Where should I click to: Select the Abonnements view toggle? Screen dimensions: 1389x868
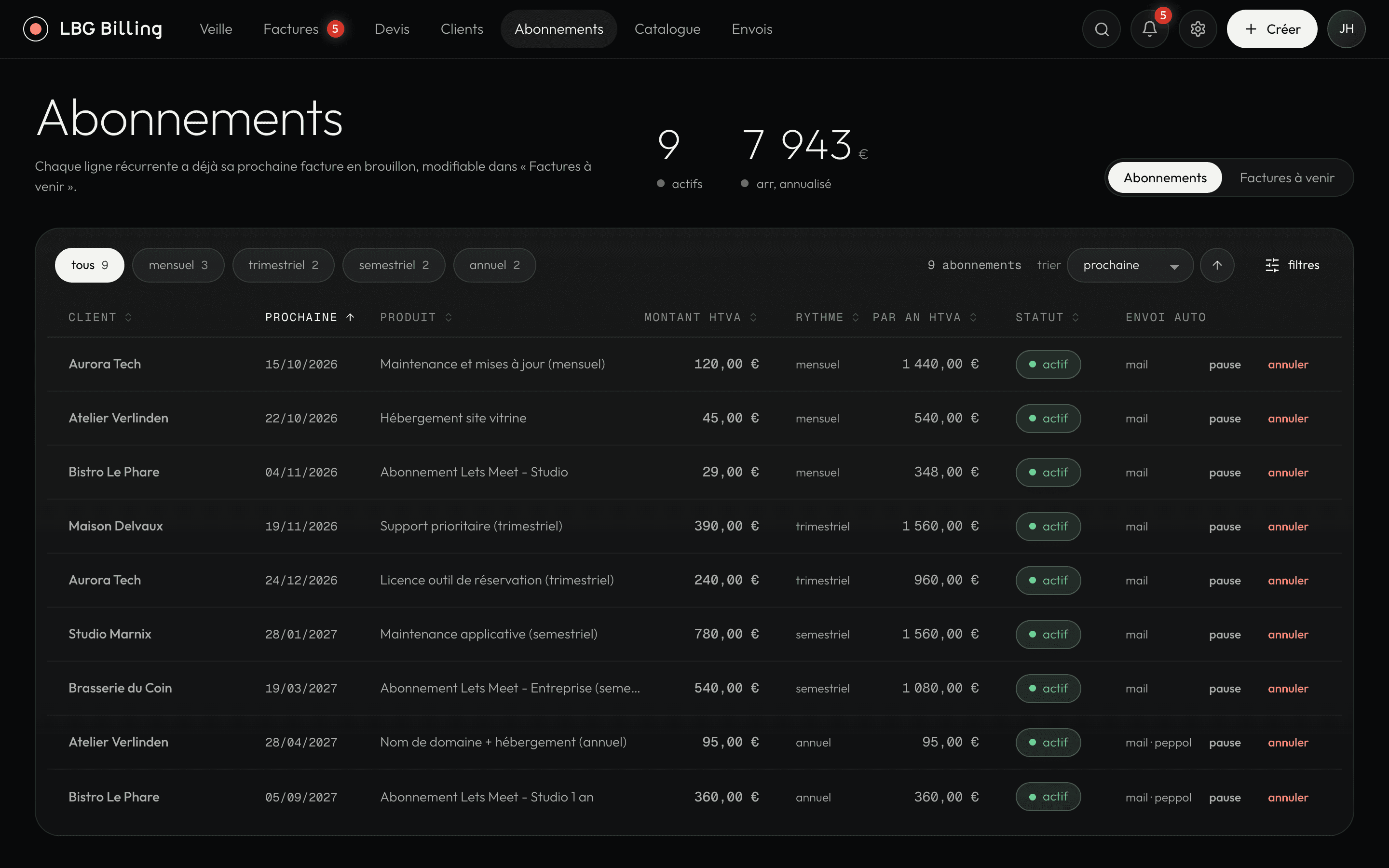[x=1165, y=177]
